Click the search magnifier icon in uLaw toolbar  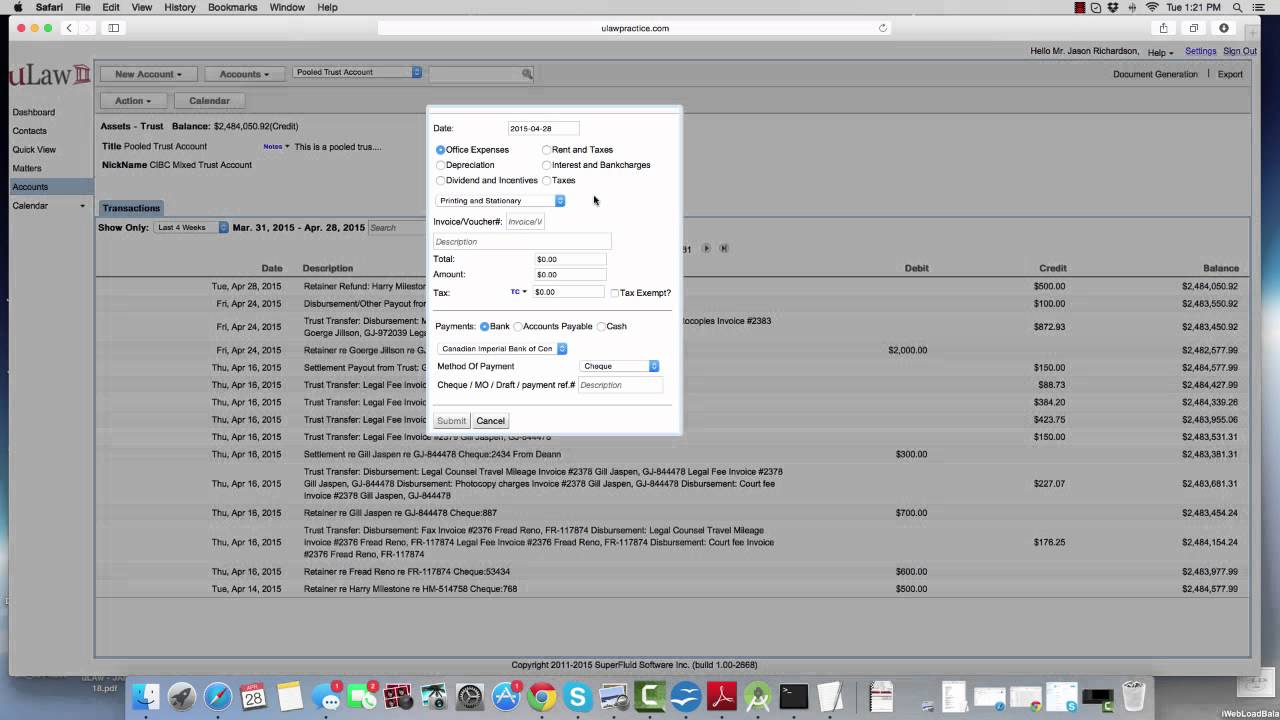527,74
